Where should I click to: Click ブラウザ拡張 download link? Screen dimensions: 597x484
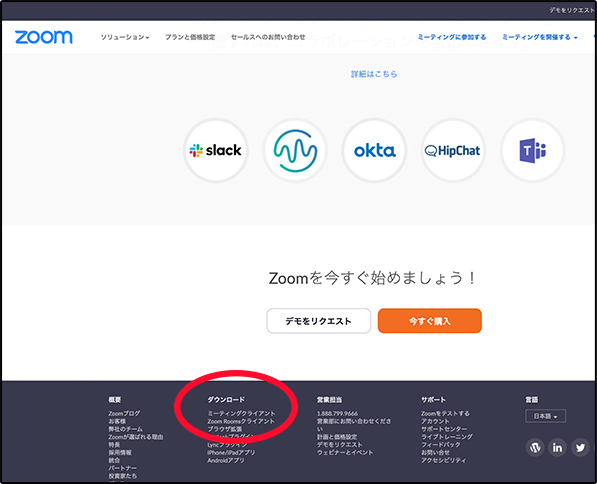pyautogui.click(x=225, y=429)
